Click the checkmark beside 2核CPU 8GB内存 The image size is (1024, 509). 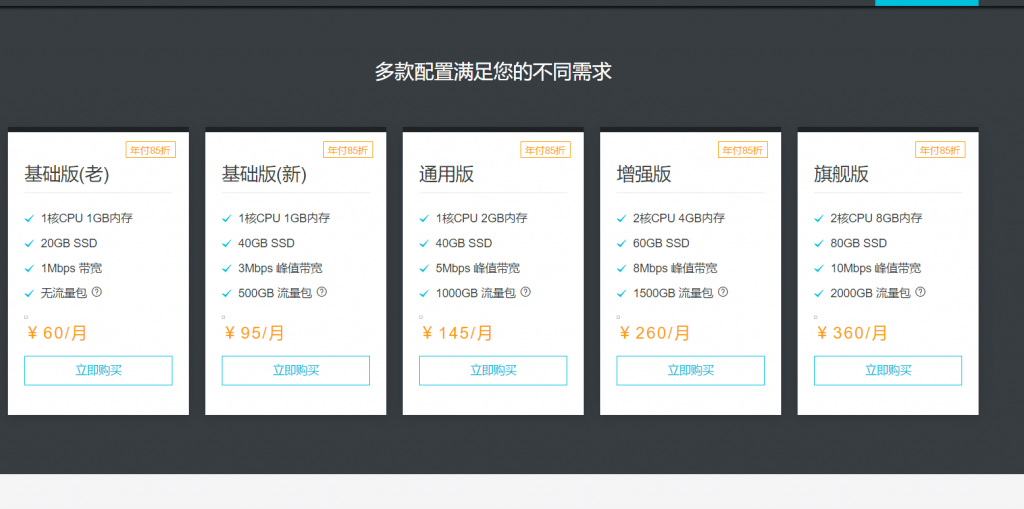click(x=819, y=218)
